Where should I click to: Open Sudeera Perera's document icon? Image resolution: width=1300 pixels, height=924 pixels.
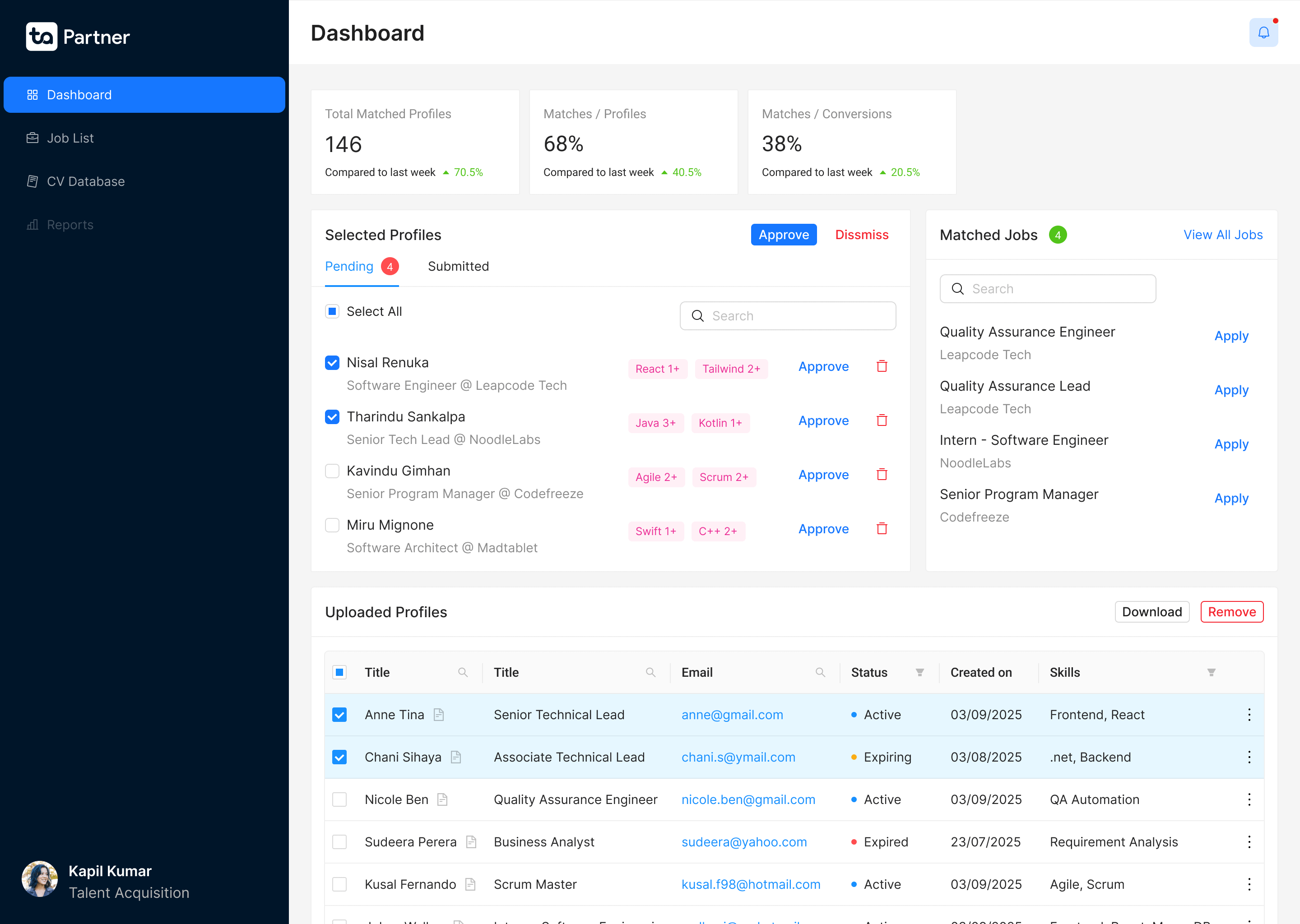471,841
